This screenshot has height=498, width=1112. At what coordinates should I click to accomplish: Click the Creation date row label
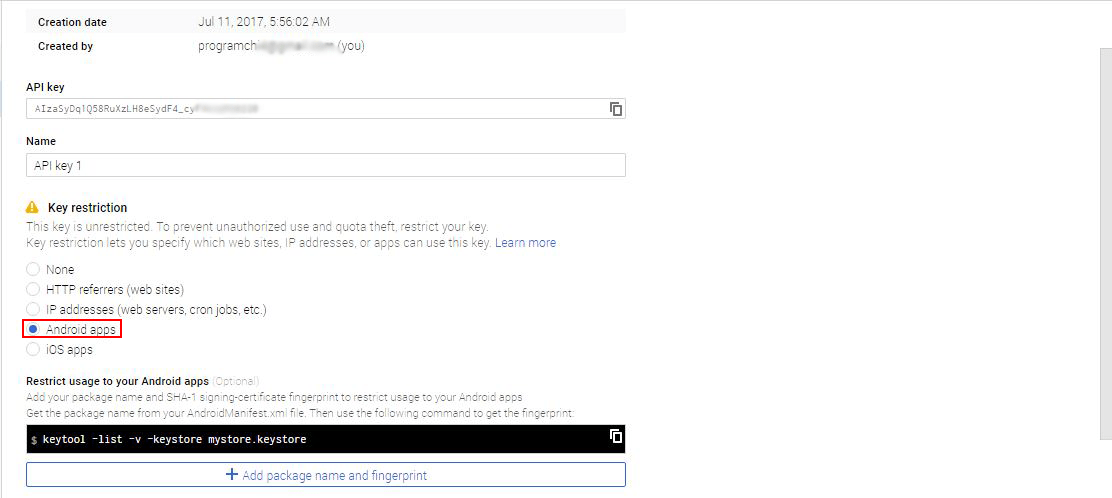(x=72, y=22)
